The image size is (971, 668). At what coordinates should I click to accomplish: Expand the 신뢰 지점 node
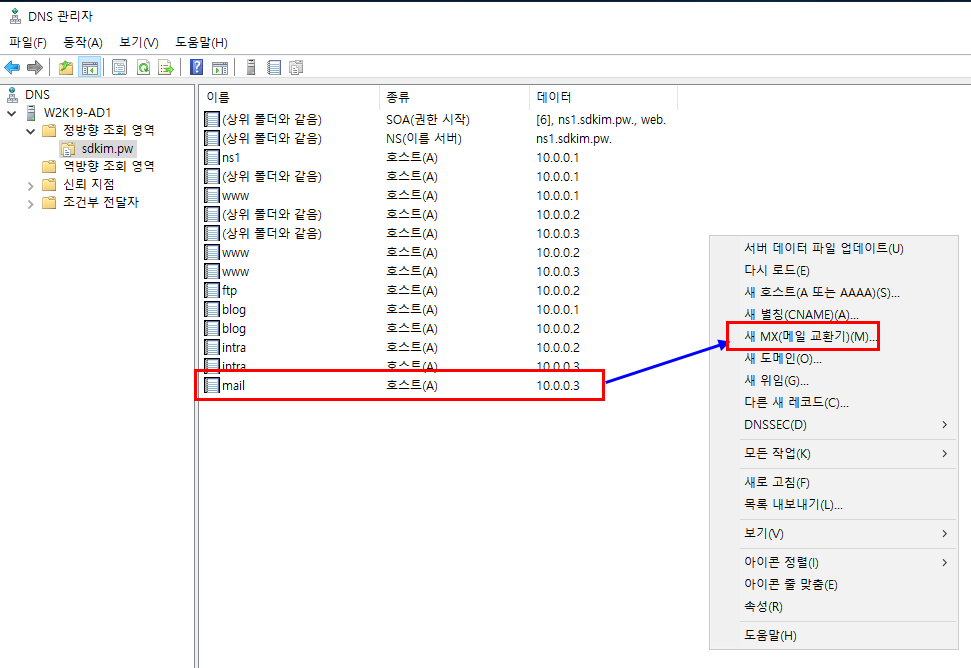click(x=30, y=185)
